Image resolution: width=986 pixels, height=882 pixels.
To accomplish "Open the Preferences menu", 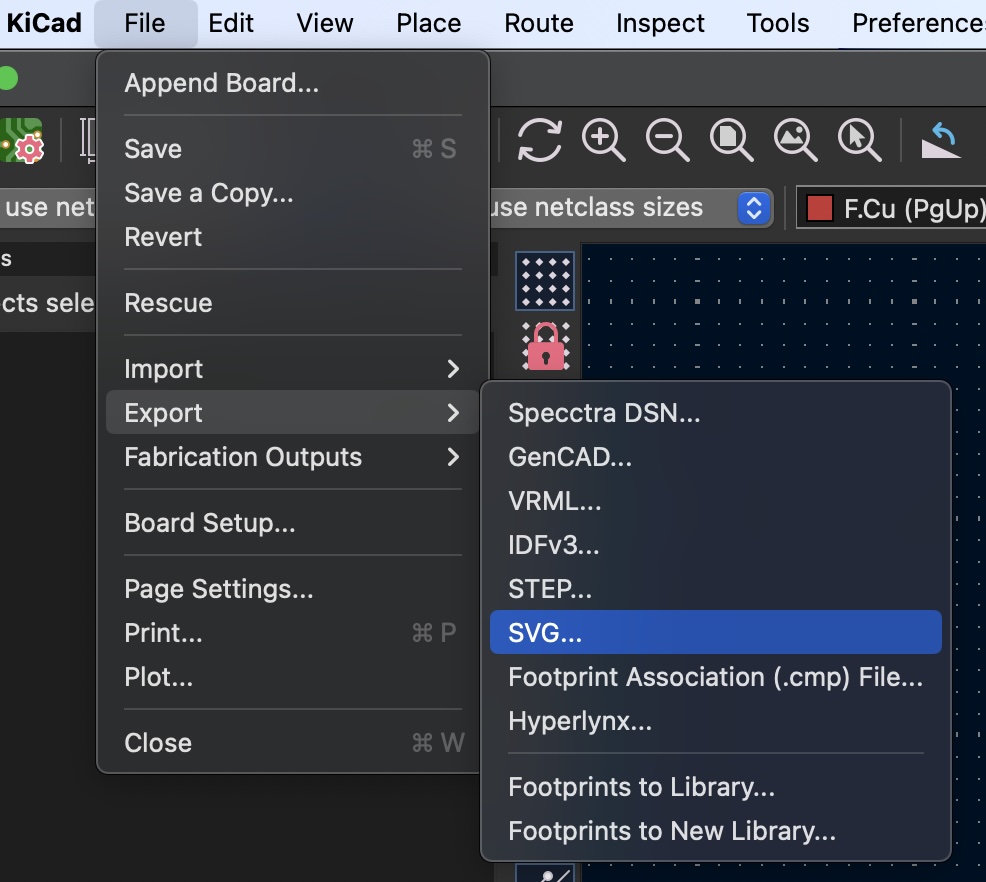I will point(918,23).
